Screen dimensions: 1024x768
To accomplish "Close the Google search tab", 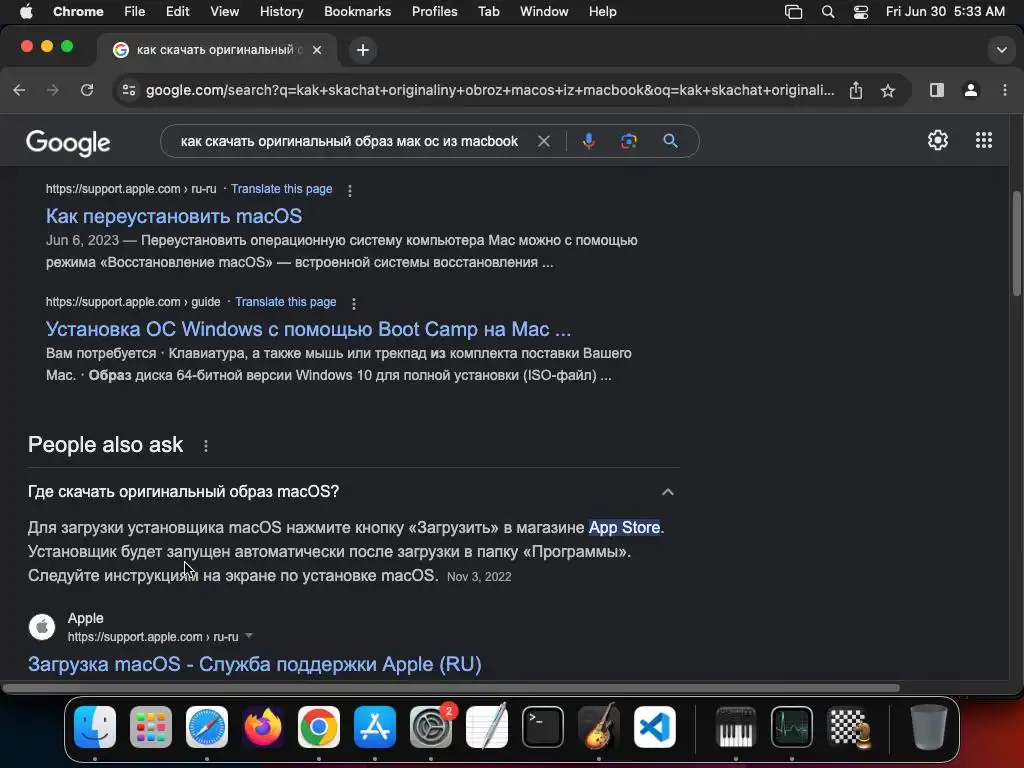I will click(317, 50).
